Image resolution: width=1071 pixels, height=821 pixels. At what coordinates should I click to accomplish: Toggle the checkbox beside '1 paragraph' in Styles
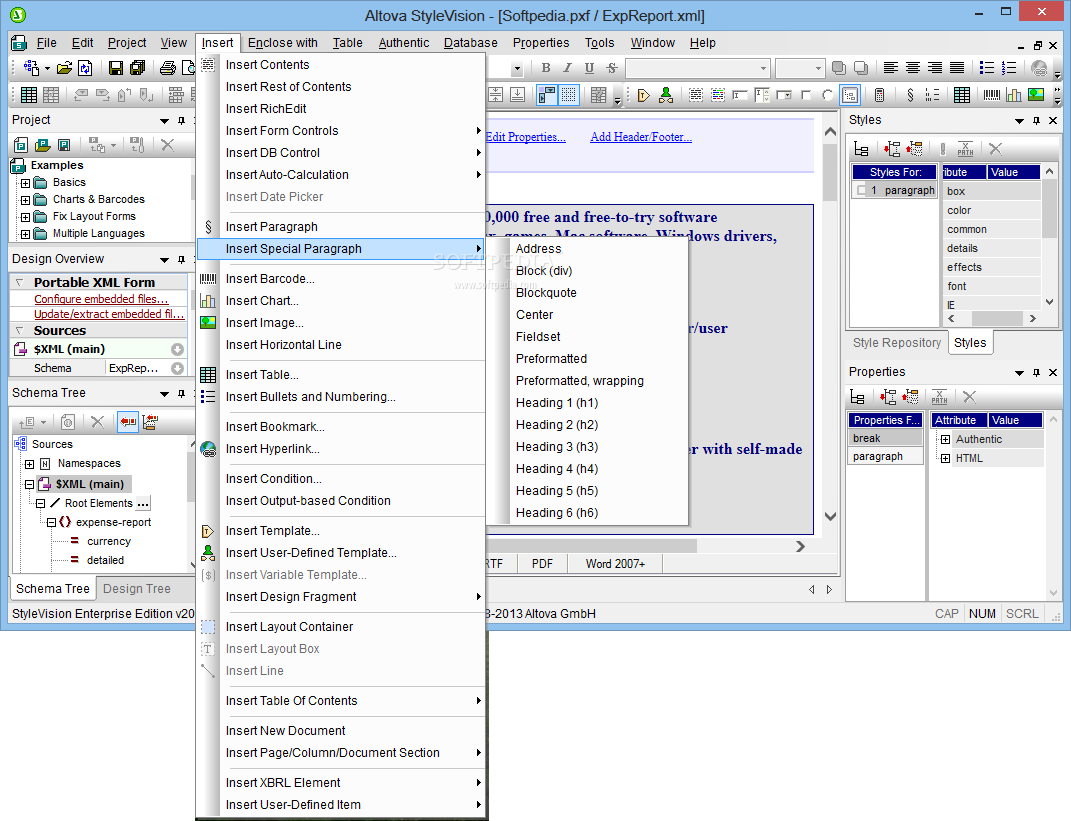tap(861, 190)
